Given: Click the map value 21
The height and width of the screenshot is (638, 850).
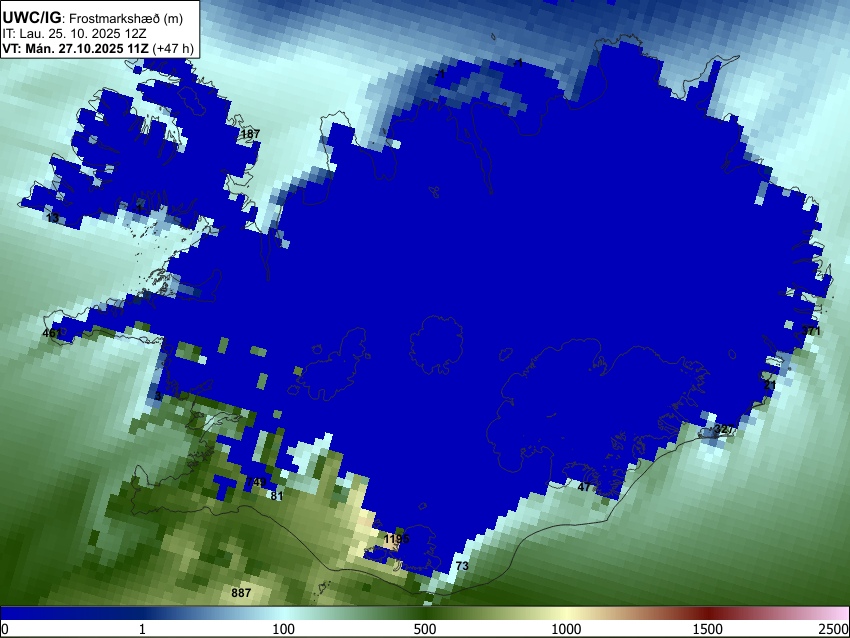Looking at the screenshot, I should pos(770,385).
